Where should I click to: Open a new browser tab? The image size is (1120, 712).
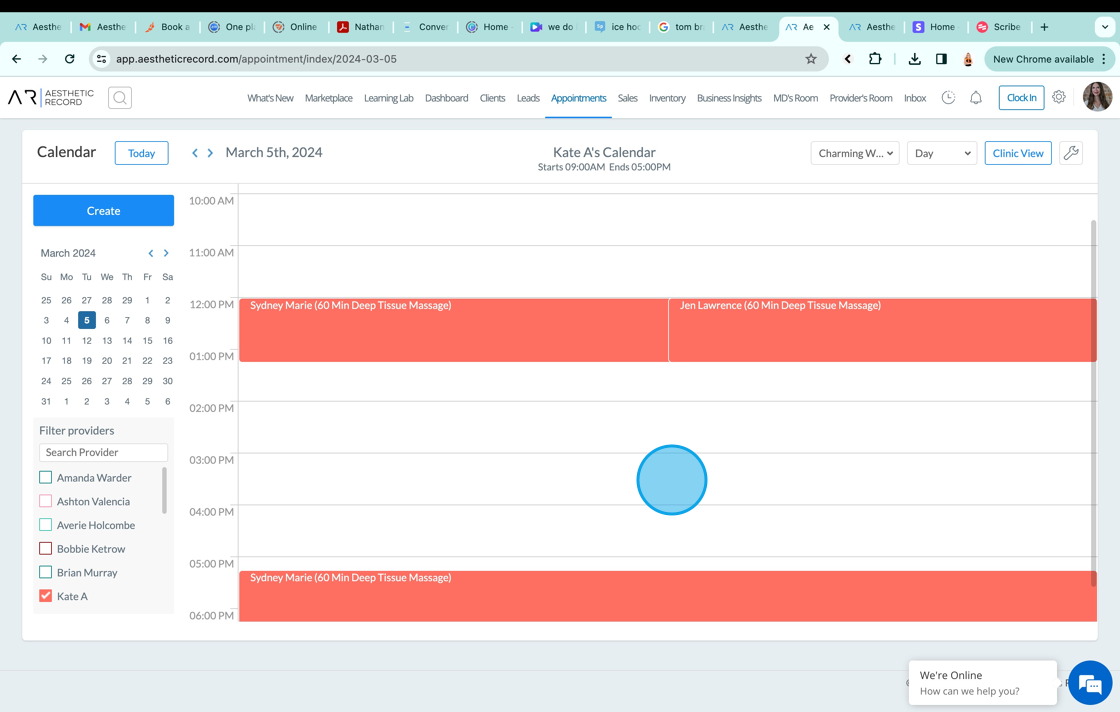(1044, 27)
